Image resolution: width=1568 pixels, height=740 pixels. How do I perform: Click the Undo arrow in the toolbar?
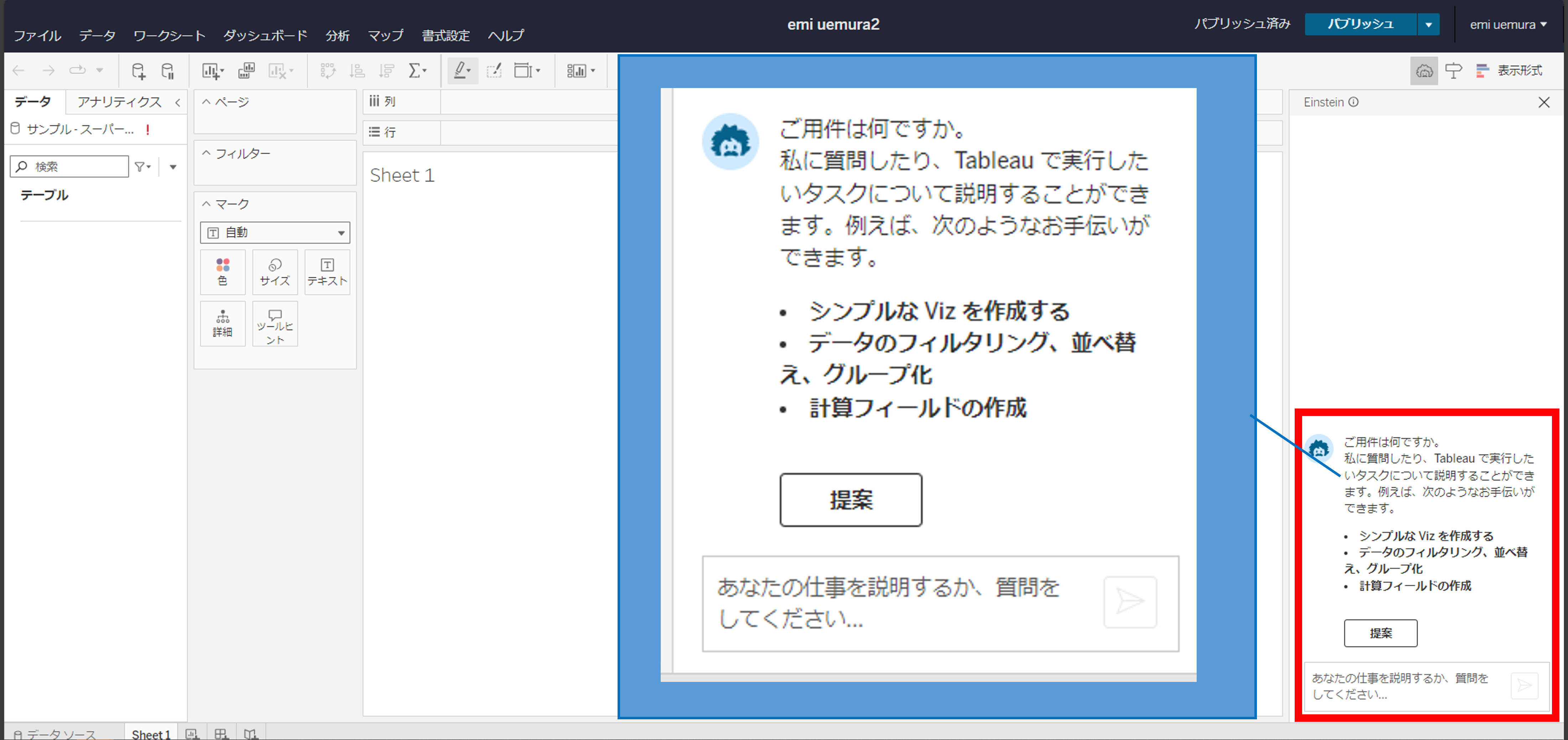(x=19, y=71)
